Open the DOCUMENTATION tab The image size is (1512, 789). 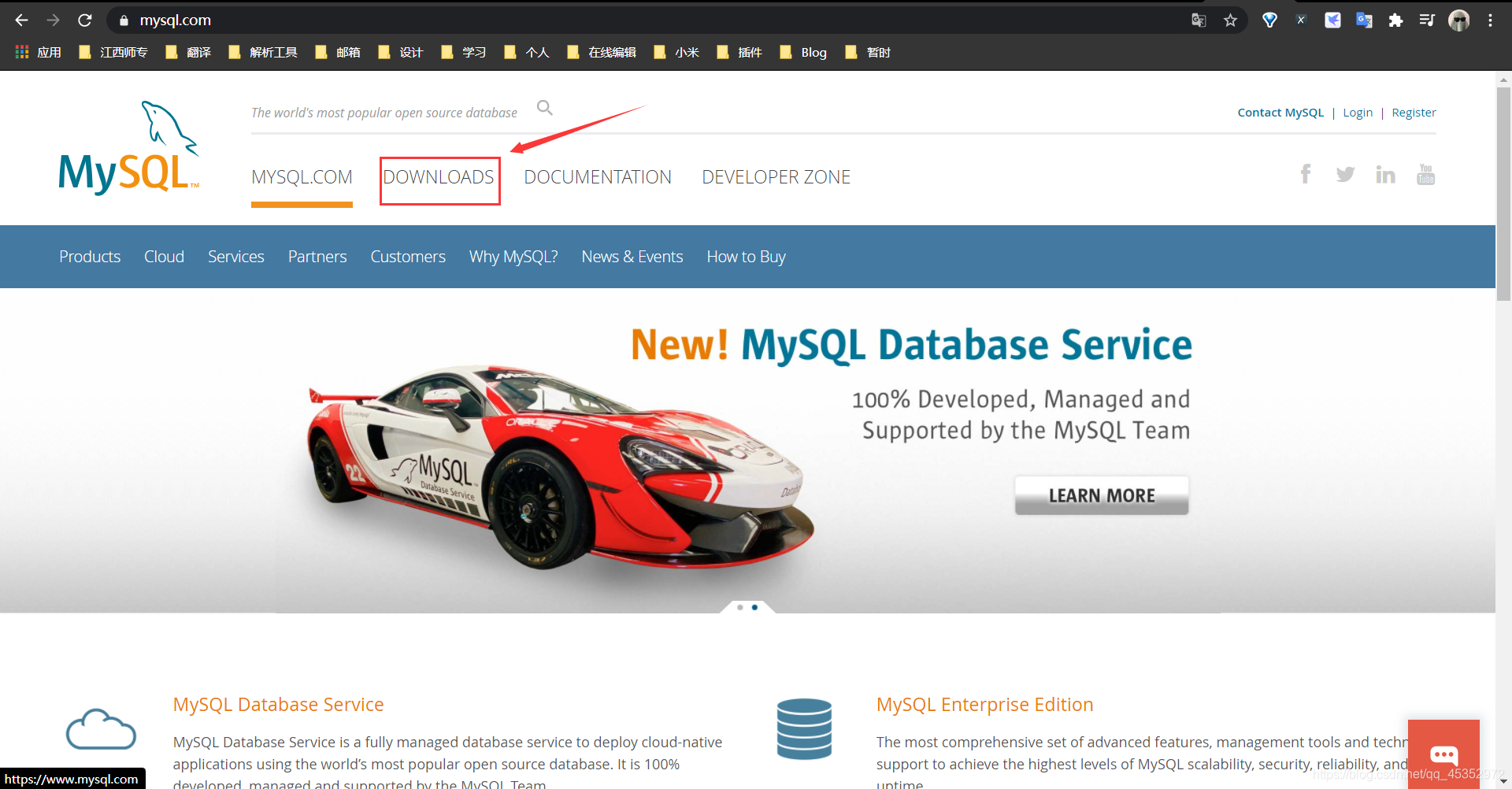click(598, 177)
